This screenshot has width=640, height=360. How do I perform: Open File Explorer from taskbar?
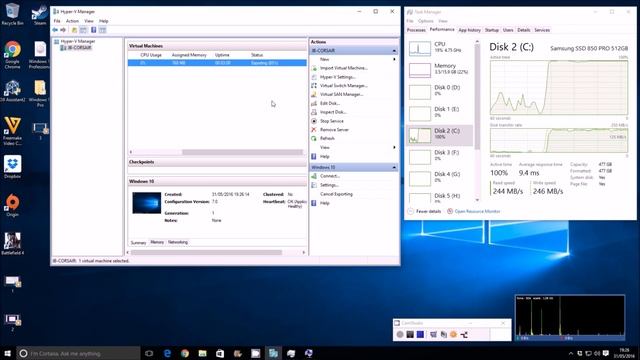pos(202,353)
